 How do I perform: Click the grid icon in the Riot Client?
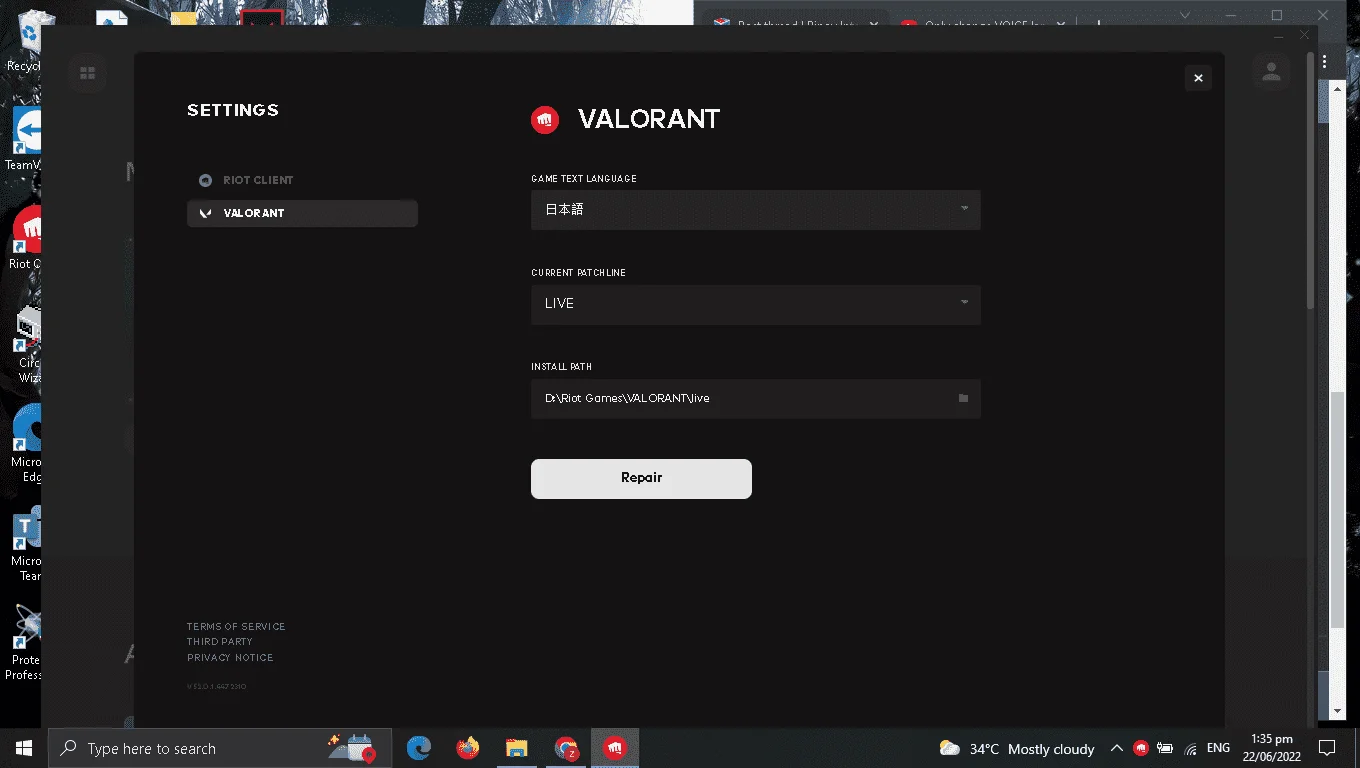point(87,73)
